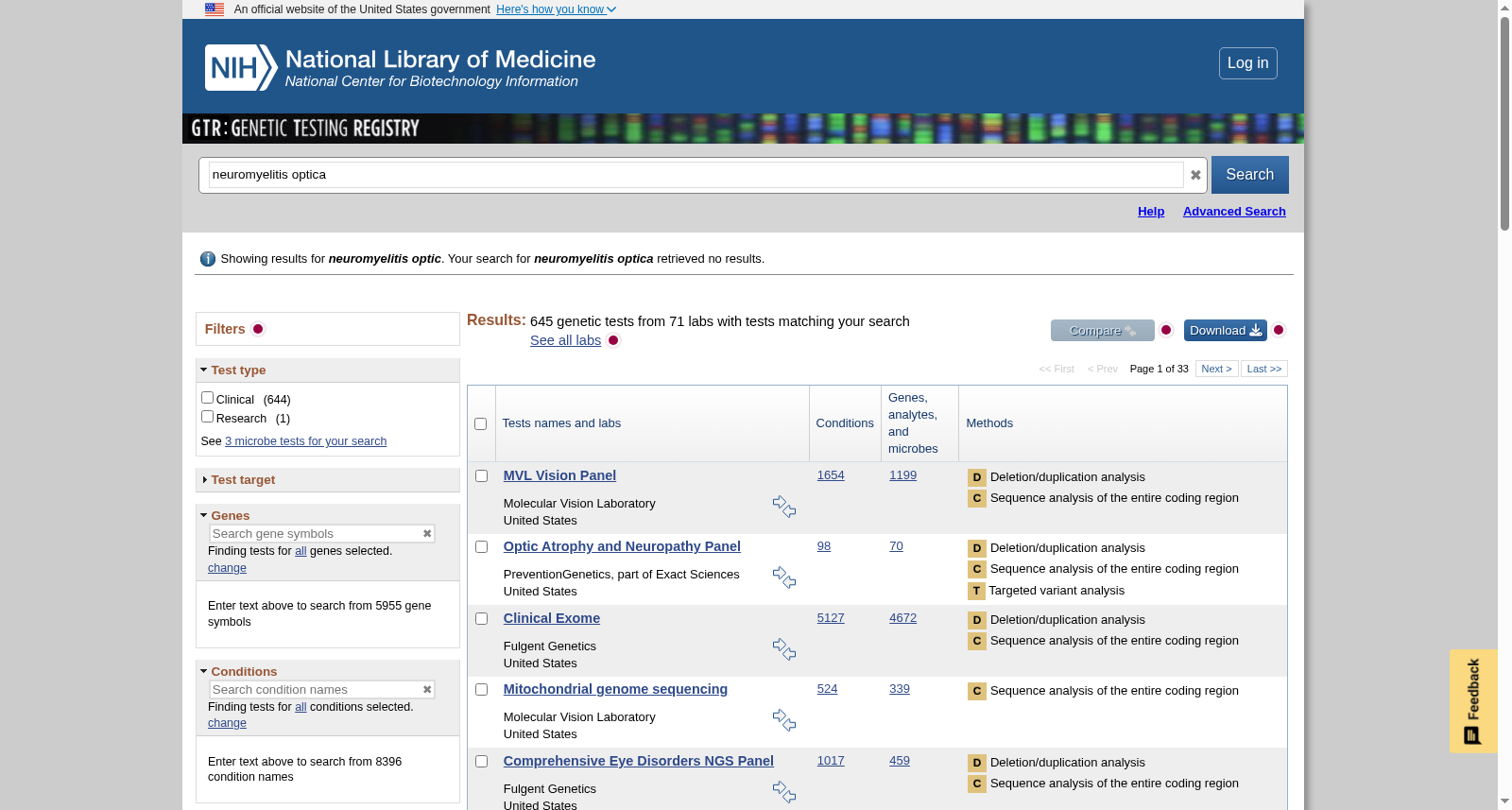Clear the condition names search field

[427, 690]
